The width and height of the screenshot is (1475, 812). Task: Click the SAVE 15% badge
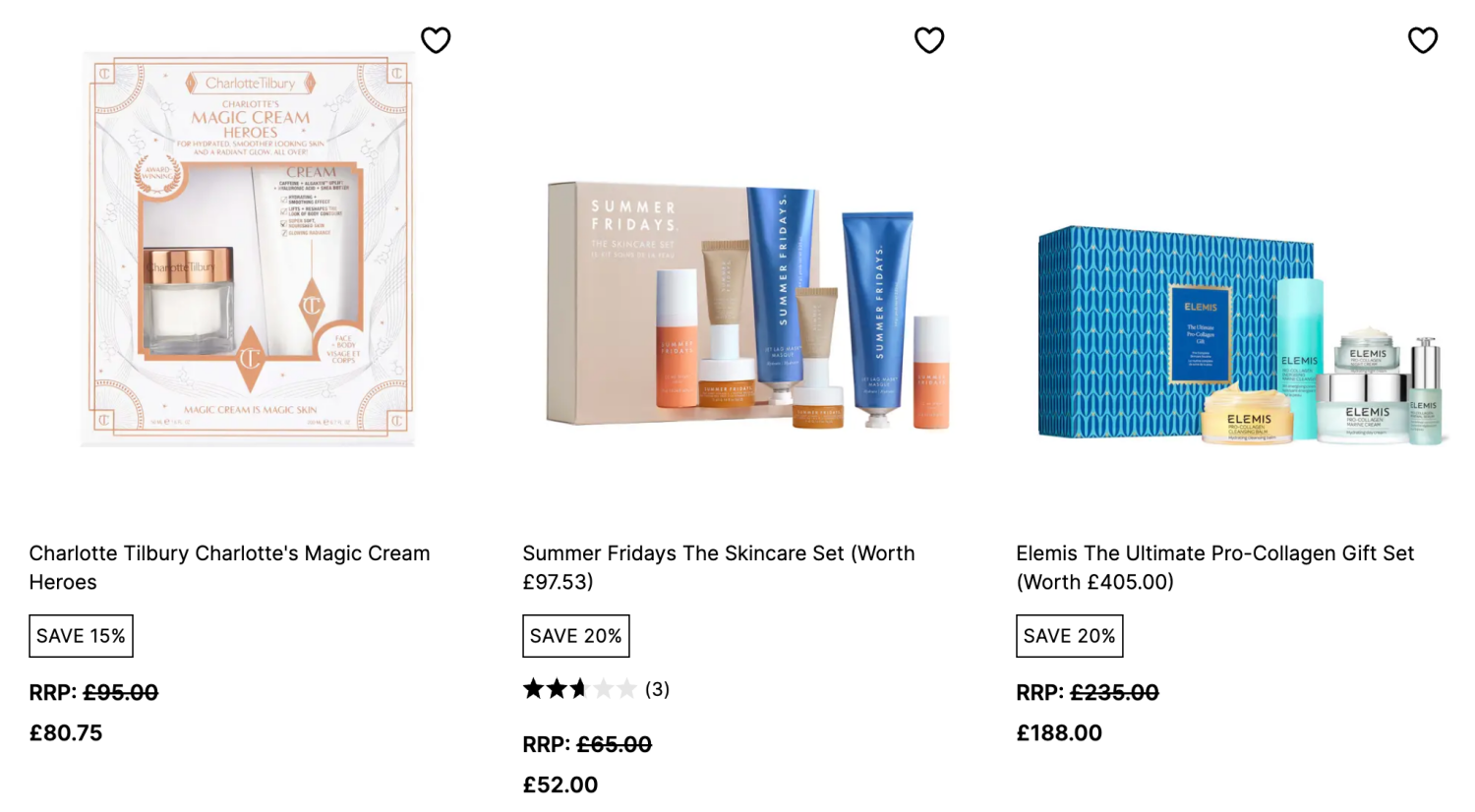click(x=81, y=635)
